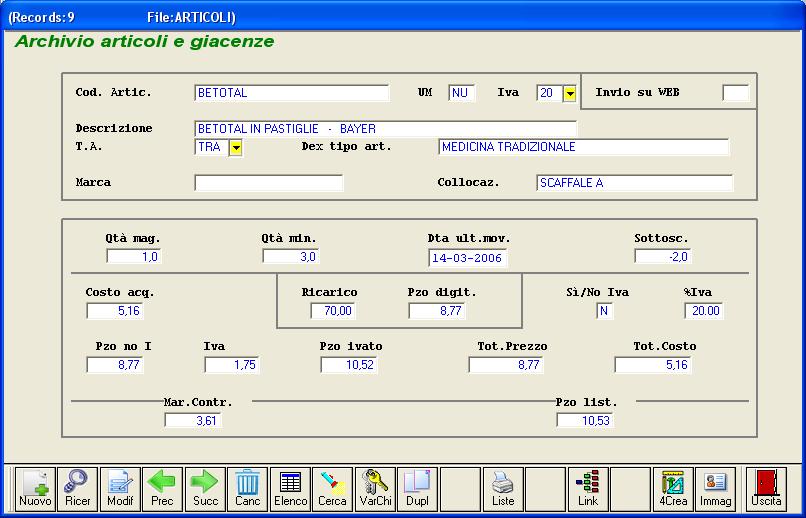The width and height of the screenshot is (806, 518).
Task: Open the Immag image card icon
Action: tap(716, 489)
